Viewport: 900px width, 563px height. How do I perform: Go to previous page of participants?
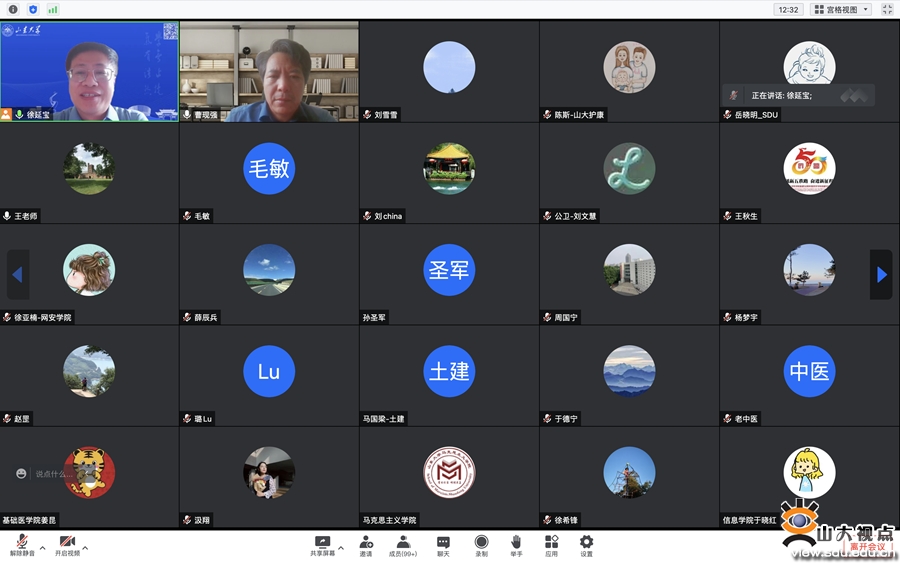click(x=17, y=274)
